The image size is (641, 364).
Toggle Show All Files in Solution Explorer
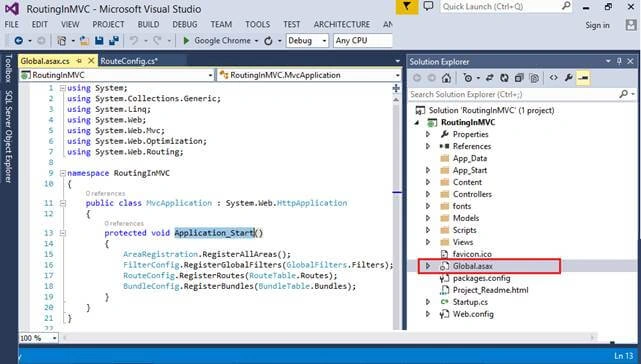point(534,78)
